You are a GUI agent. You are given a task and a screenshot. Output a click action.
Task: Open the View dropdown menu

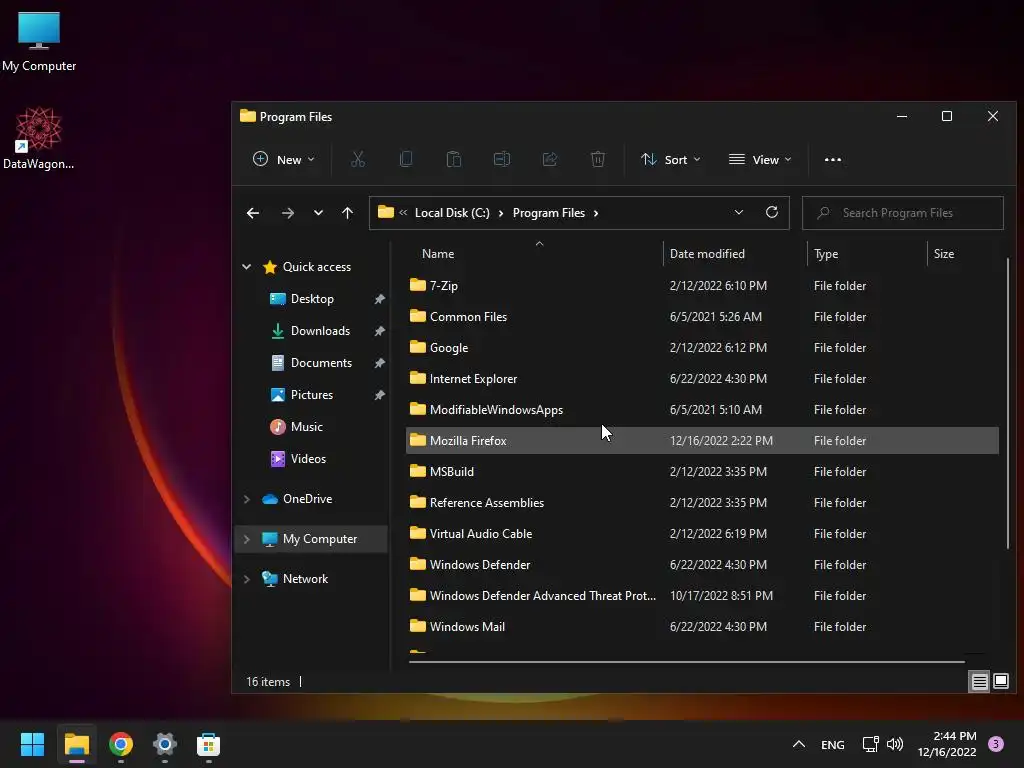coord(760,159)
